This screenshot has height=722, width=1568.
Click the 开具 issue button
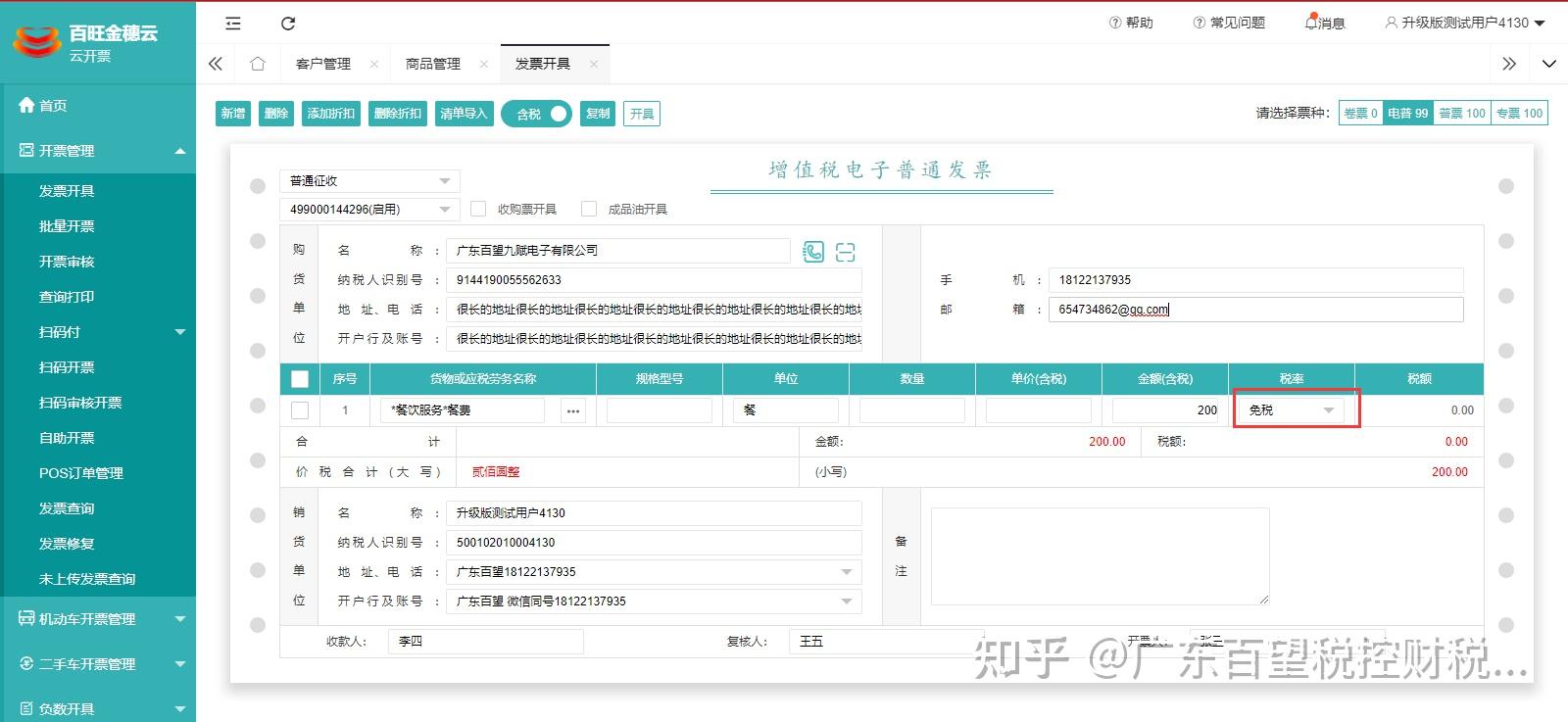pyautogui.click(x=642, y=114)
